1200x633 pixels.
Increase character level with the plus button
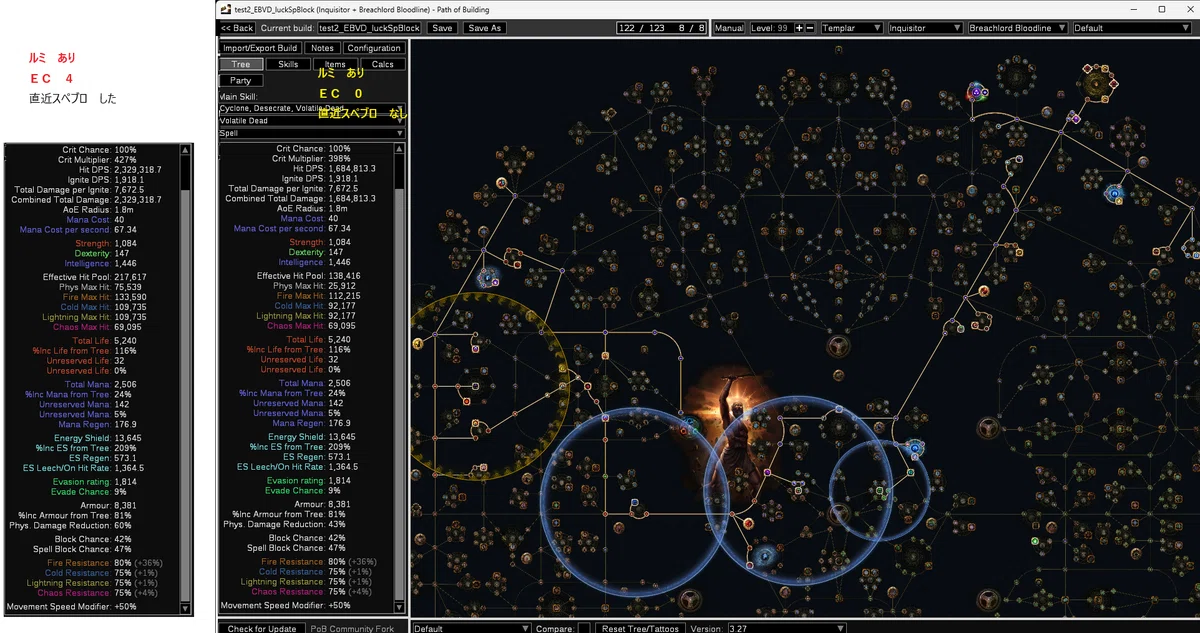click(799, 28)
